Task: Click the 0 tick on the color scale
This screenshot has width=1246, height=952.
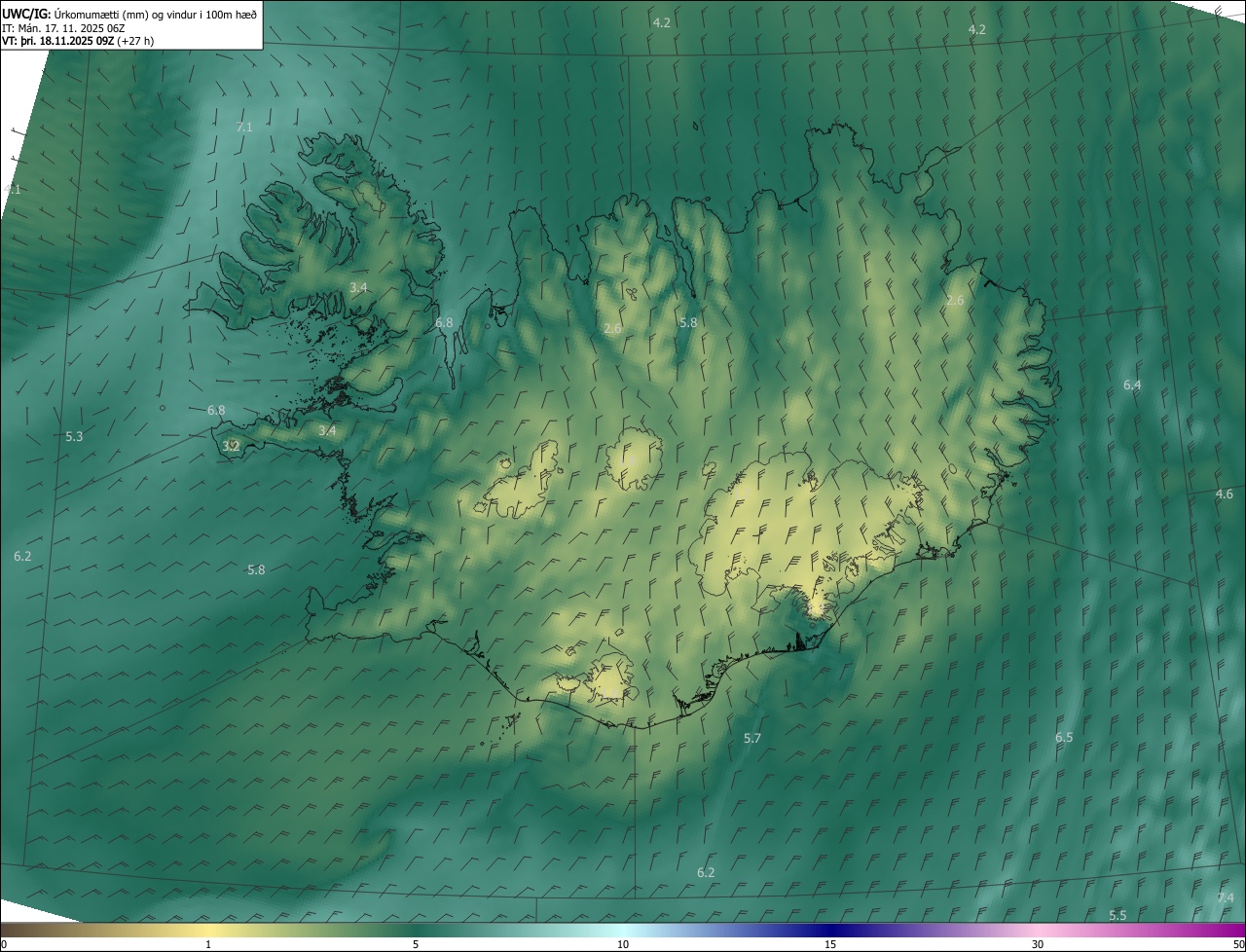Action: pos(4,945)
